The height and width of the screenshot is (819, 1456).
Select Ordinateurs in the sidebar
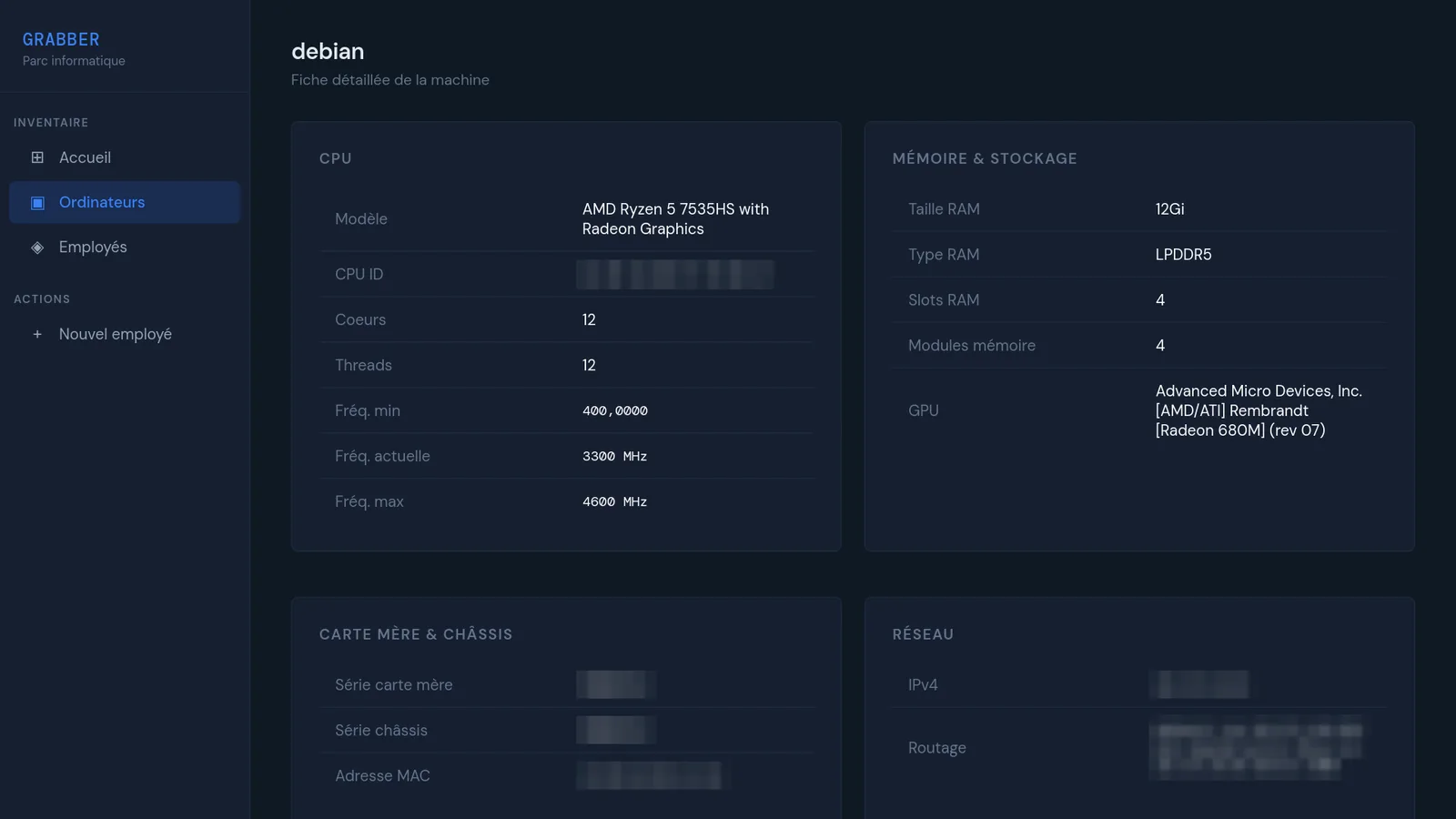[125, 202]
